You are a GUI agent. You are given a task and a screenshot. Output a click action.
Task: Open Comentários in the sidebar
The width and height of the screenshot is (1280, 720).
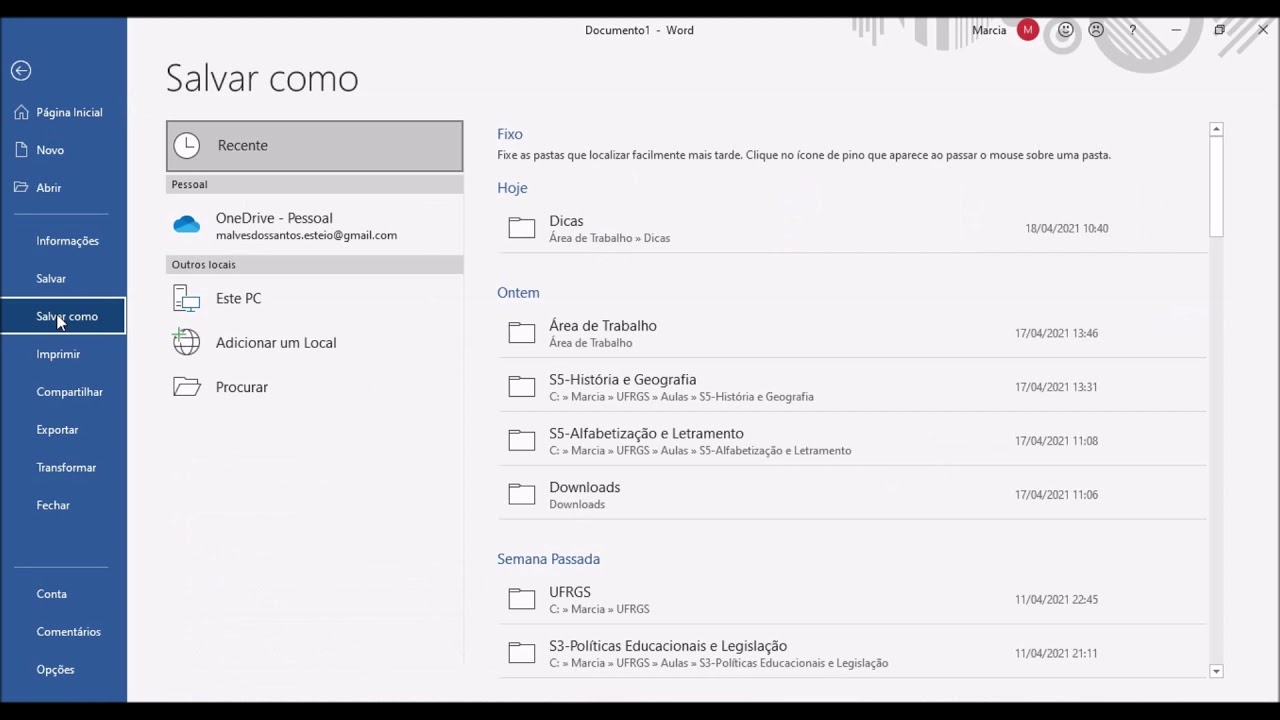(x=64, y=632)
